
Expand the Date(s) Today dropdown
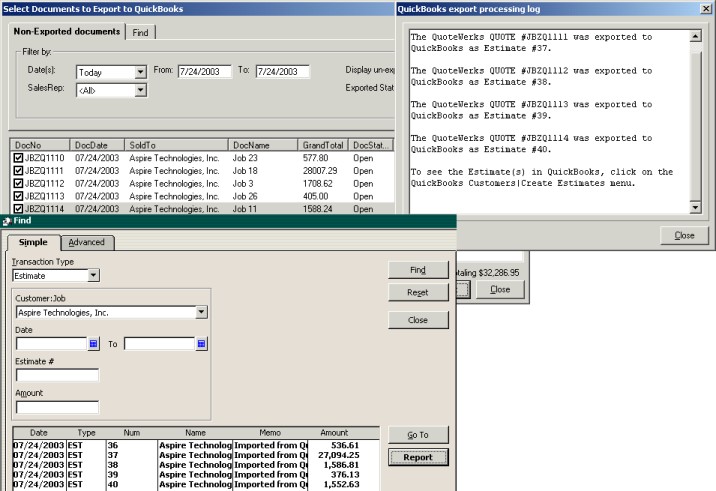pyautogui.click(x=140, y=72)
